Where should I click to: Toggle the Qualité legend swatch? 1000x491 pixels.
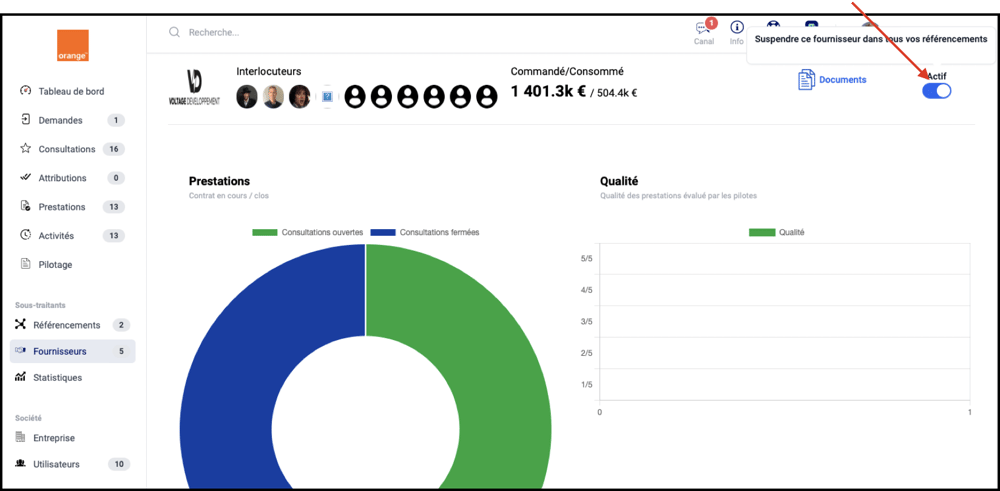click(x=761, y=233)
